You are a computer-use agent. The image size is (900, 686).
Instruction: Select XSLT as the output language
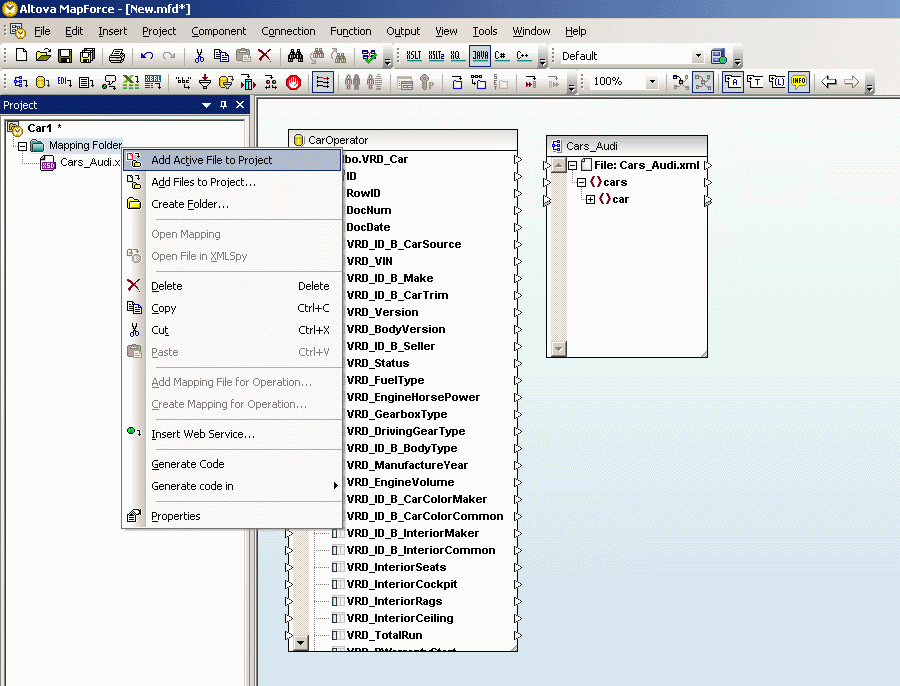pyautogui.click(x=413, y=56)
